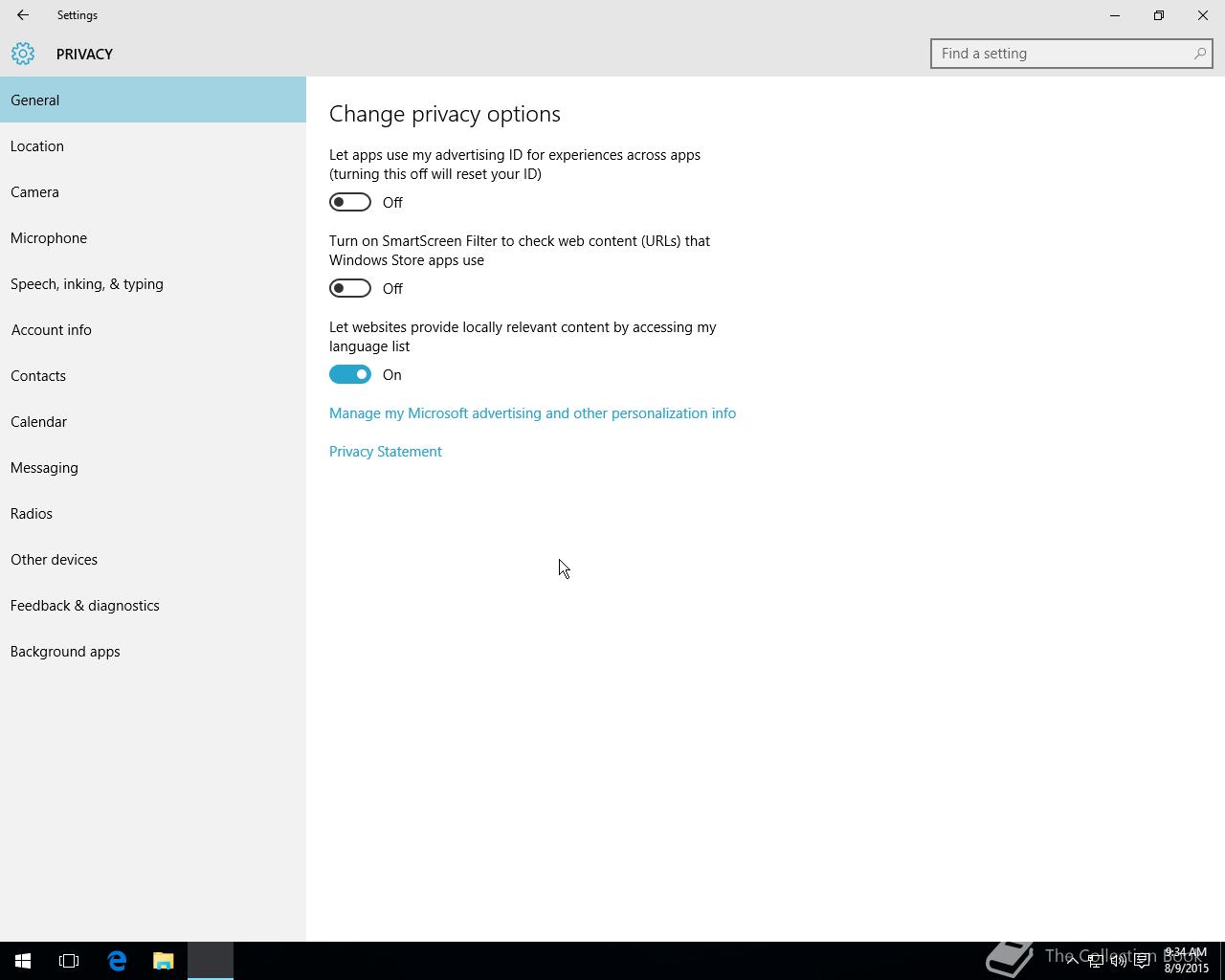Click the Privacy gear icon
Image resolution: width=1225 pixels, height=980 pixels.
[x=23, y=54]
